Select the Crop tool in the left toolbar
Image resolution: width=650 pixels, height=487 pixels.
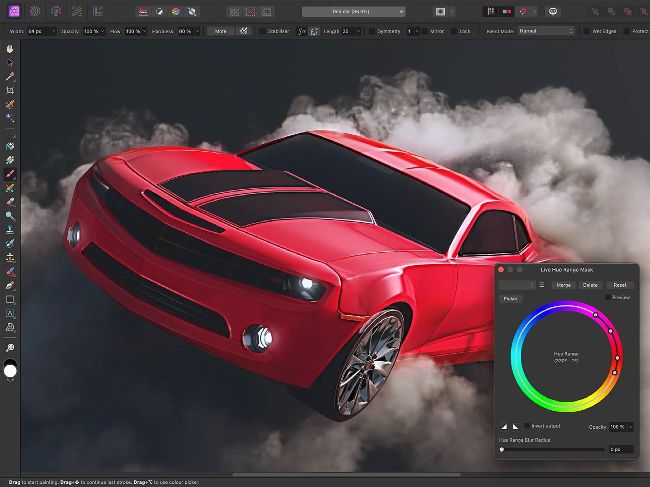(10, 90)
